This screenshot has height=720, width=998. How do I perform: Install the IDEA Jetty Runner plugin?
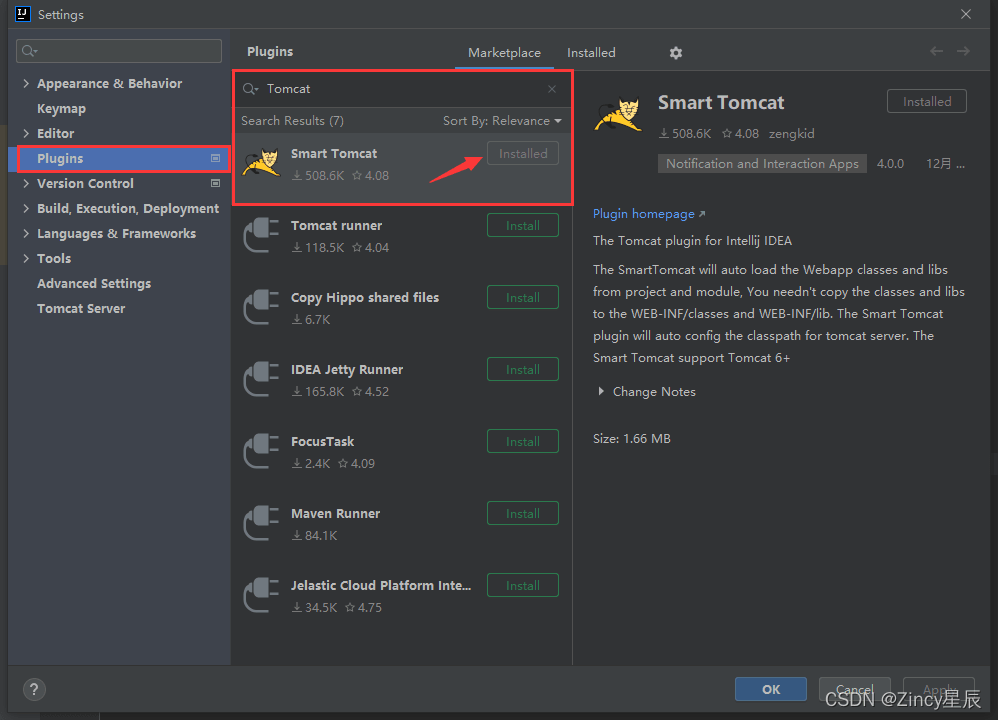pyautogui.click(x=523, y=369)
